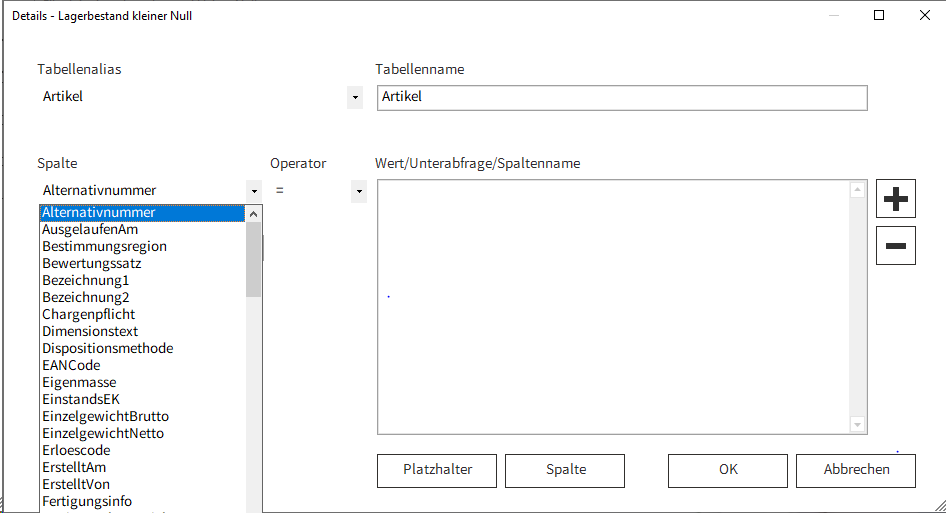
Task: Open the Tabellenalias dropdown arrow
Action: (355, 97)
